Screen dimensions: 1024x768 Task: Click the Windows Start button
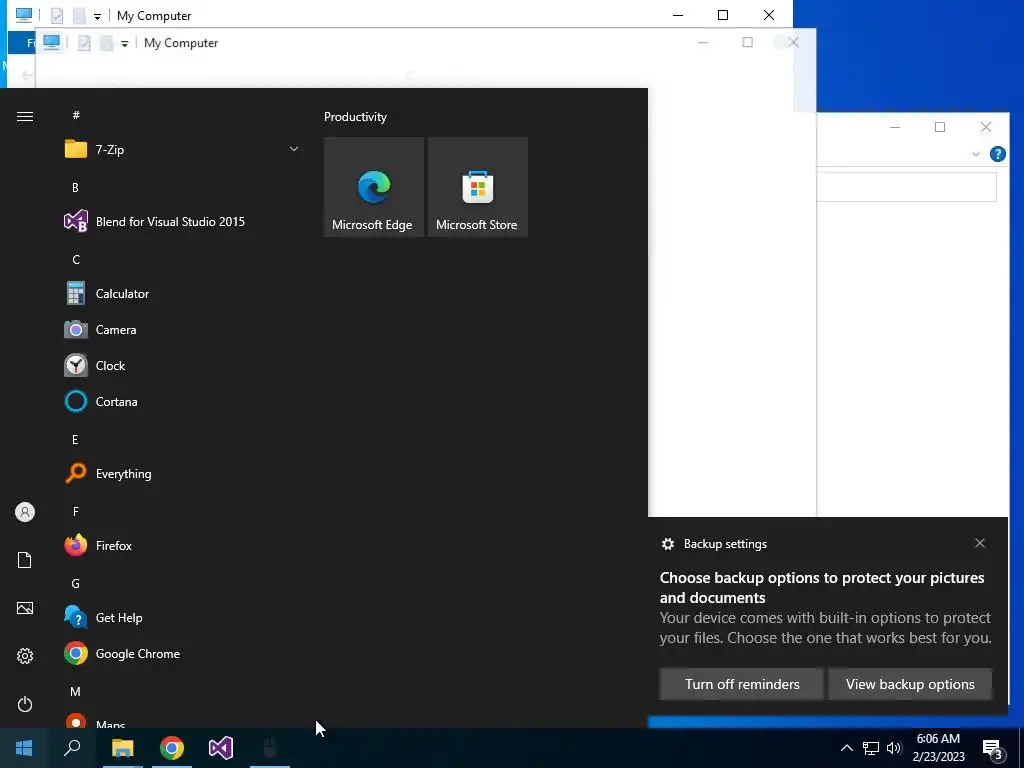[x=24, y=748]
